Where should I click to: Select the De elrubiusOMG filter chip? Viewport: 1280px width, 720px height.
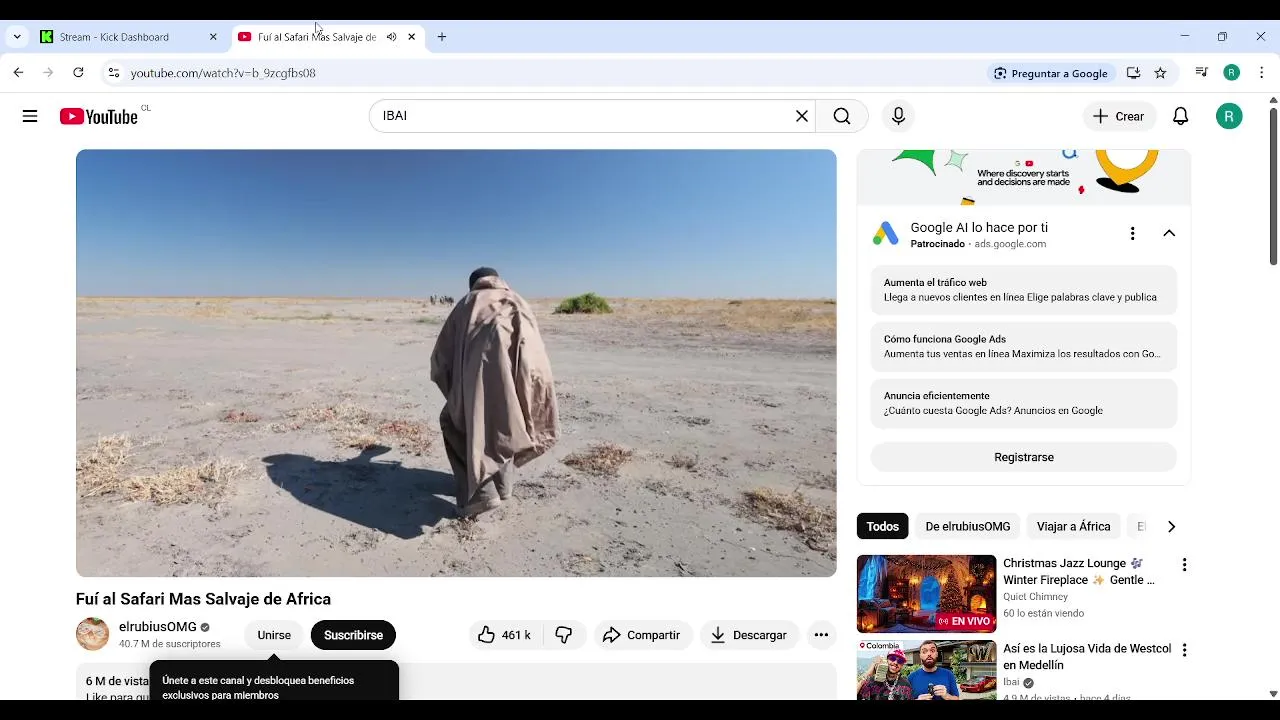pos(968,526)
